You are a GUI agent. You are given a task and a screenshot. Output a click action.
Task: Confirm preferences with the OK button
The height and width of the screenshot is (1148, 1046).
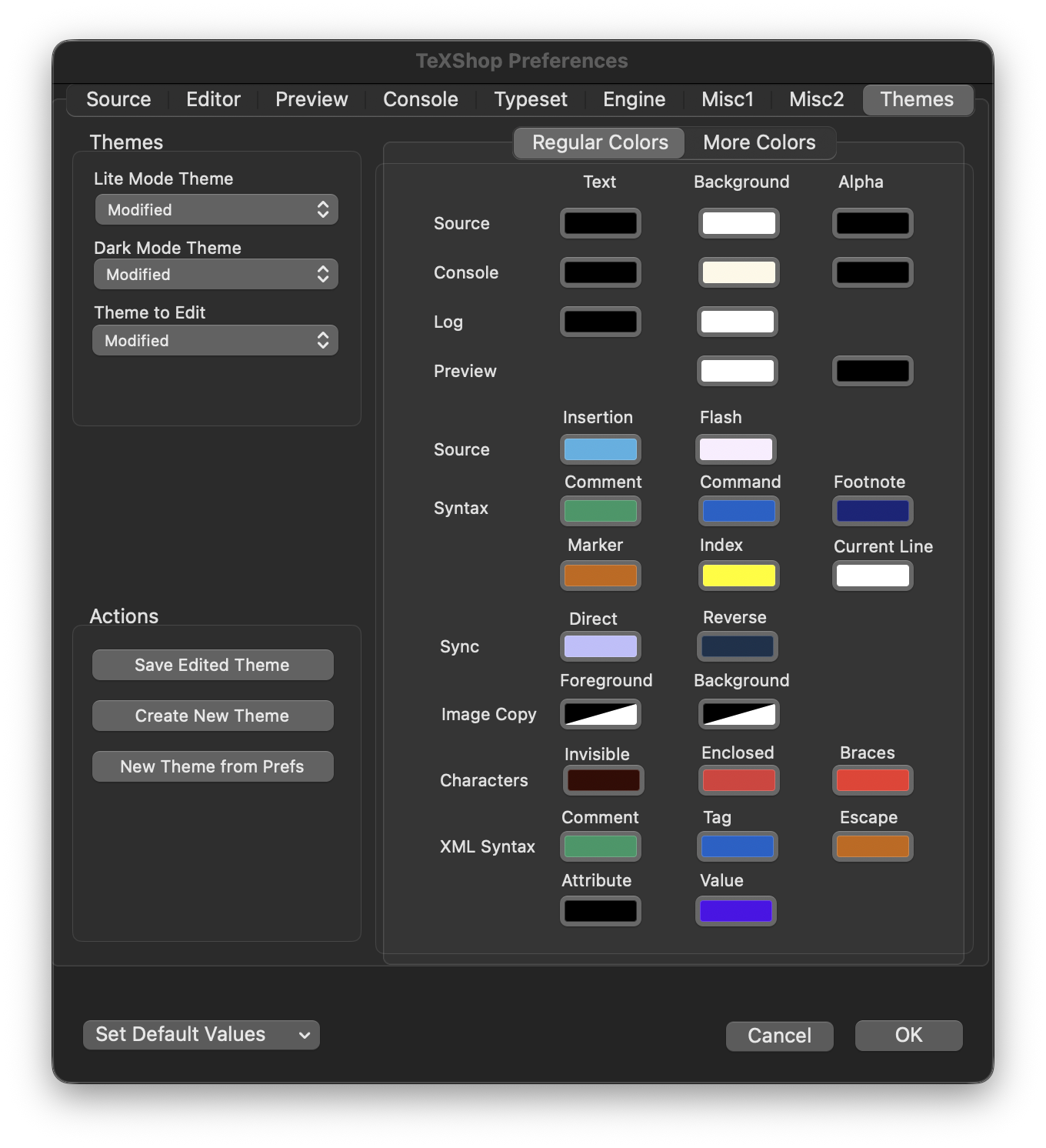tap(908, 1036)
